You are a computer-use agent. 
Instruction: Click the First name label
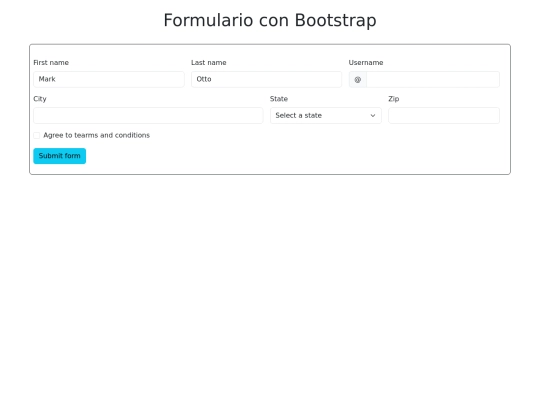coord(51,63)
